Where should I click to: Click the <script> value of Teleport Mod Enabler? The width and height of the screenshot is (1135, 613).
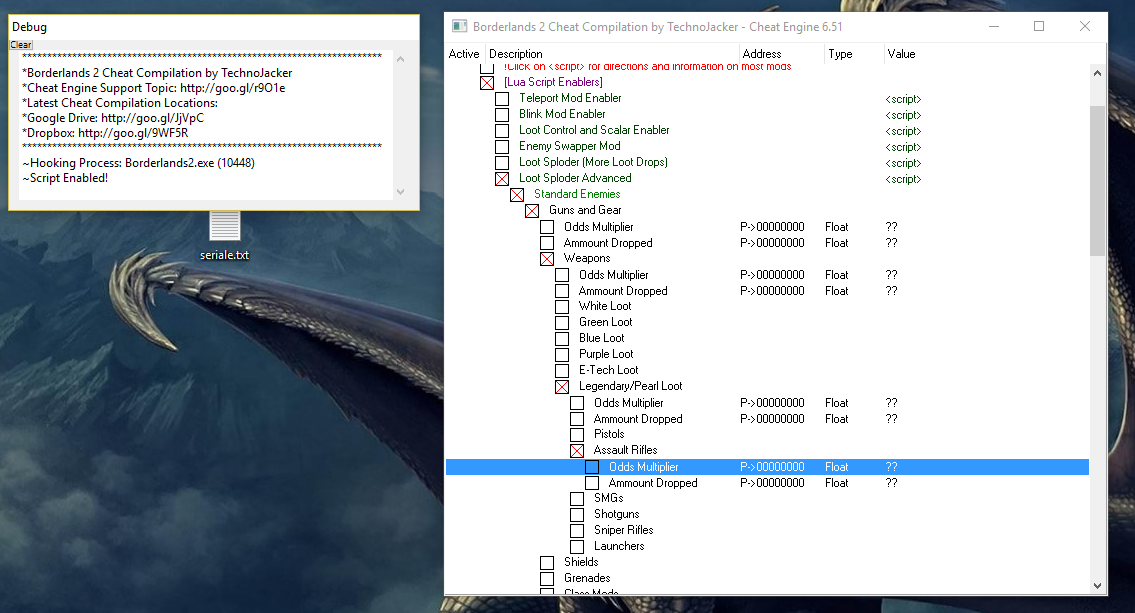(903, 99)
